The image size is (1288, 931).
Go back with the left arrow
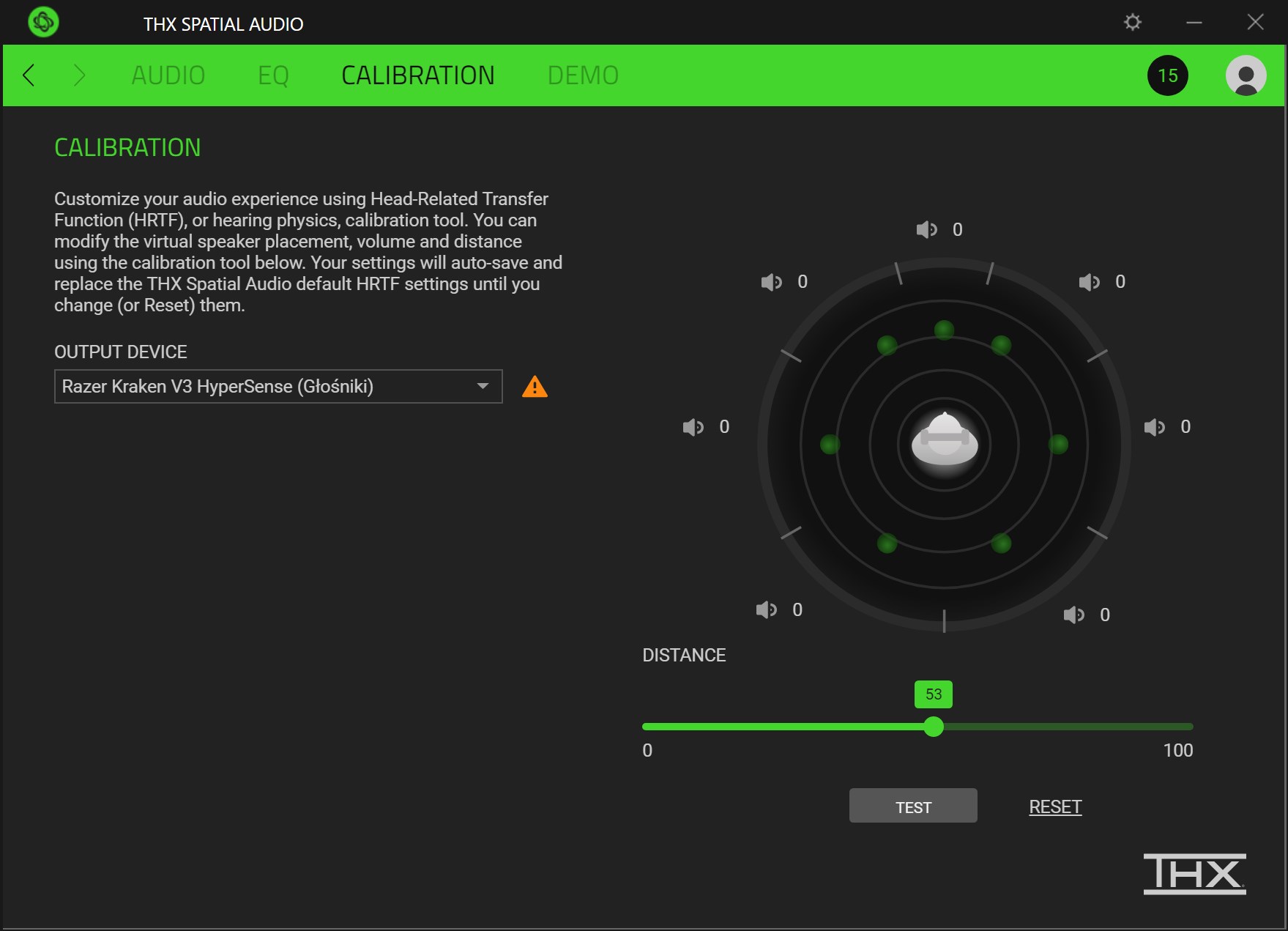pyautogui.click(x=29, y=75)
